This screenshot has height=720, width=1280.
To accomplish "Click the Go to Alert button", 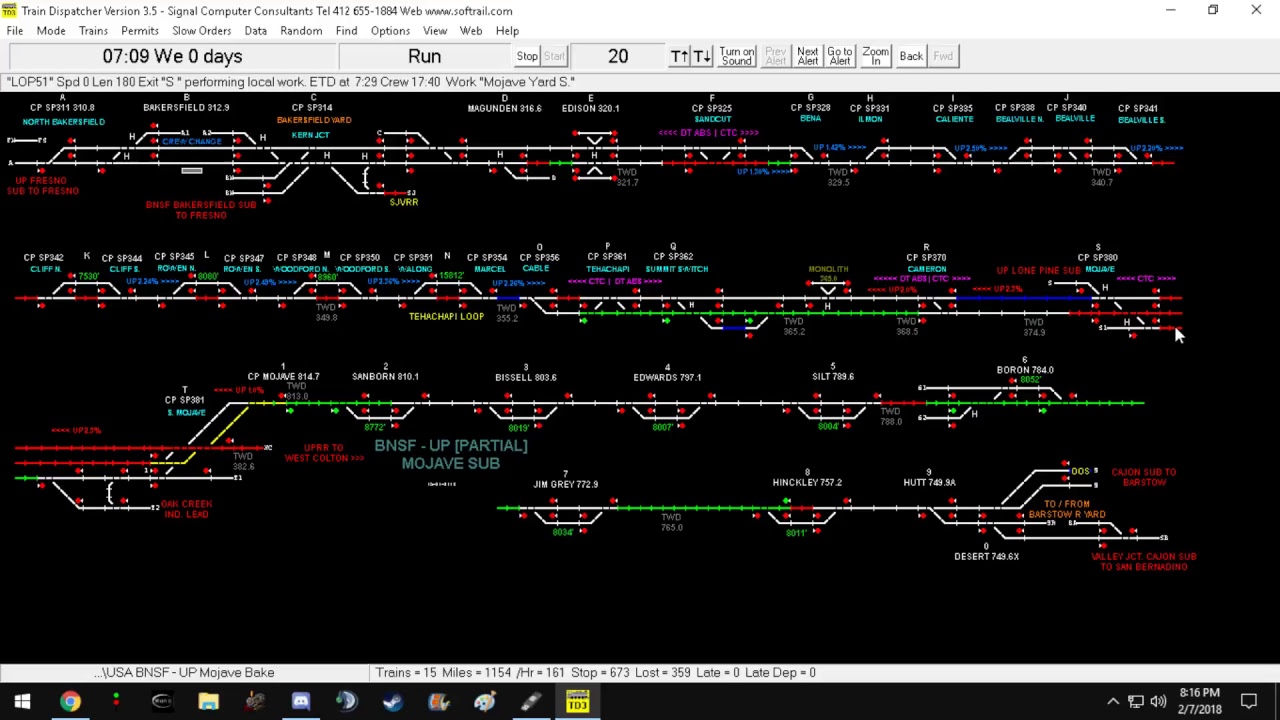I will pyautogui.click(x=840, y=56).
